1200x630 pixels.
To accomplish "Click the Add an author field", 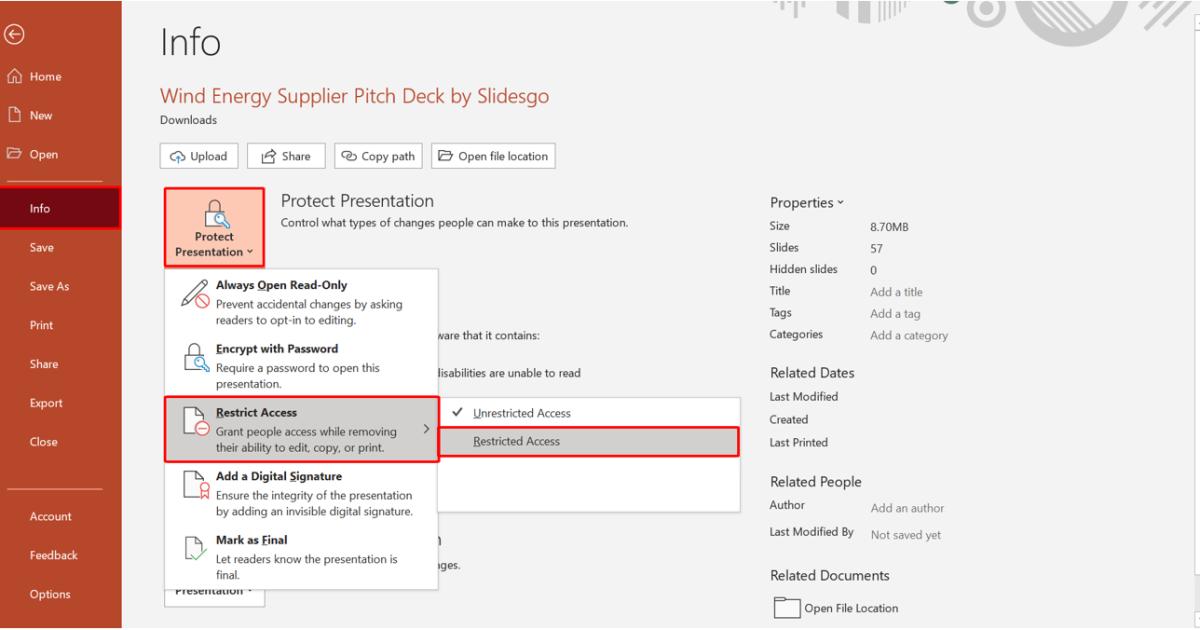I will pyautogui.click(x=907, y=508).
